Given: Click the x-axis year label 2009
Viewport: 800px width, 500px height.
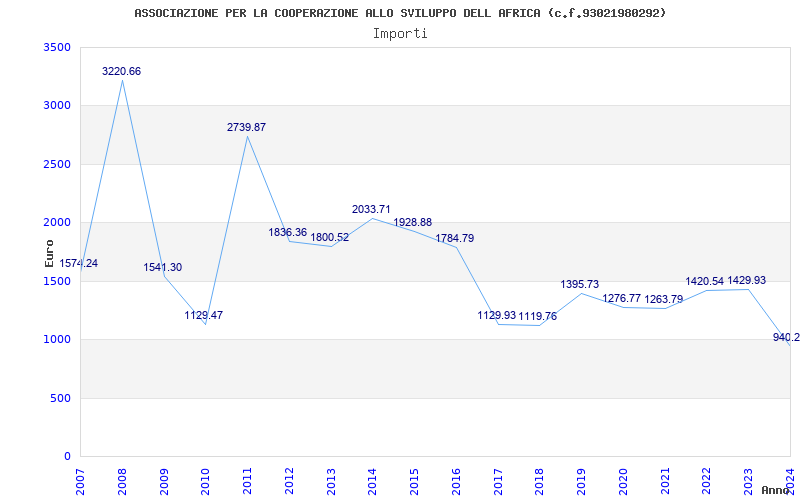Looking at the screenshot, I should pos(164,482).
